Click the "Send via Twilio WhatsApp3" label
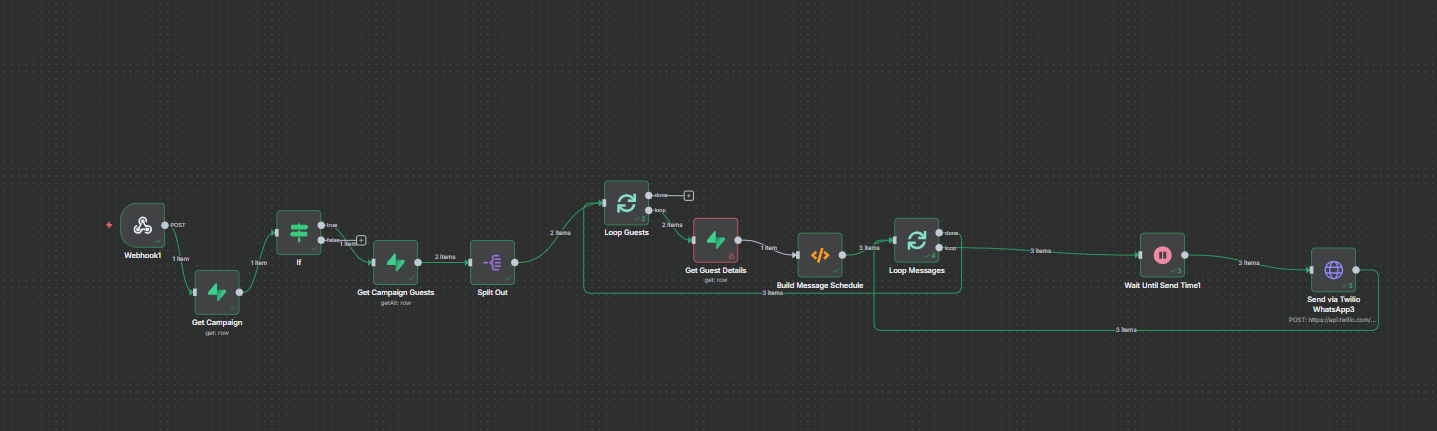Screen dimensions: 1437x431 pyautogui.click(x=1333, y=305)
